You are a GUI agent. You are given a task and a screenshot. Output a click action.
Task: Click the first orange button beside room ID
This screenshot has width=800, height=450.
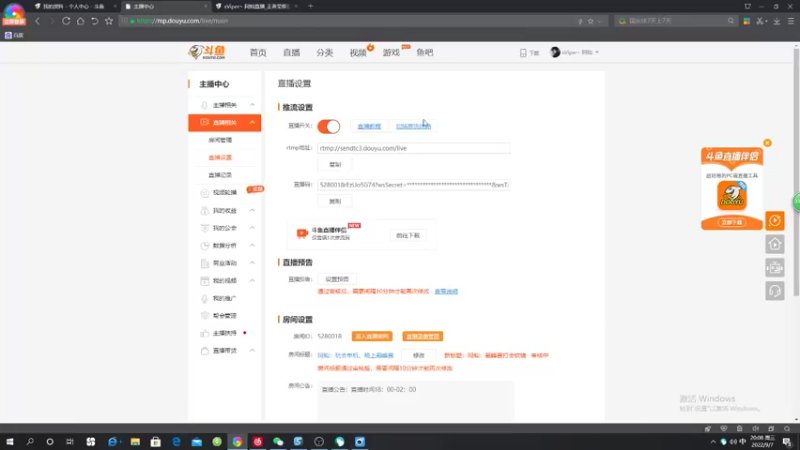point(372,336)
